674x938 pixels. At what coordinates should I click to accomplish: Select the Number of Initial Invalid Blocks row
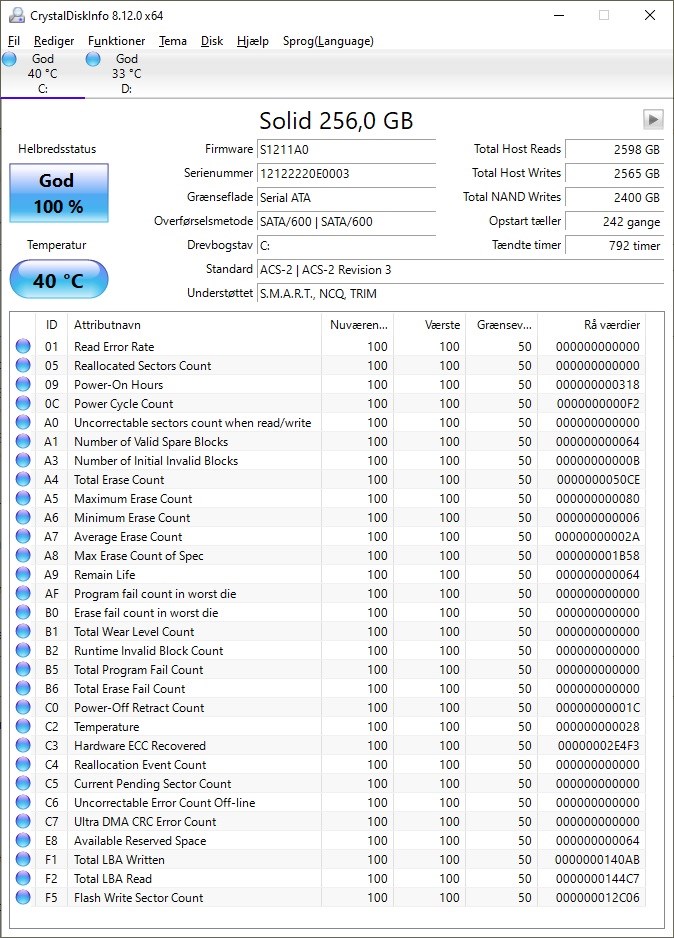[328, 461]
